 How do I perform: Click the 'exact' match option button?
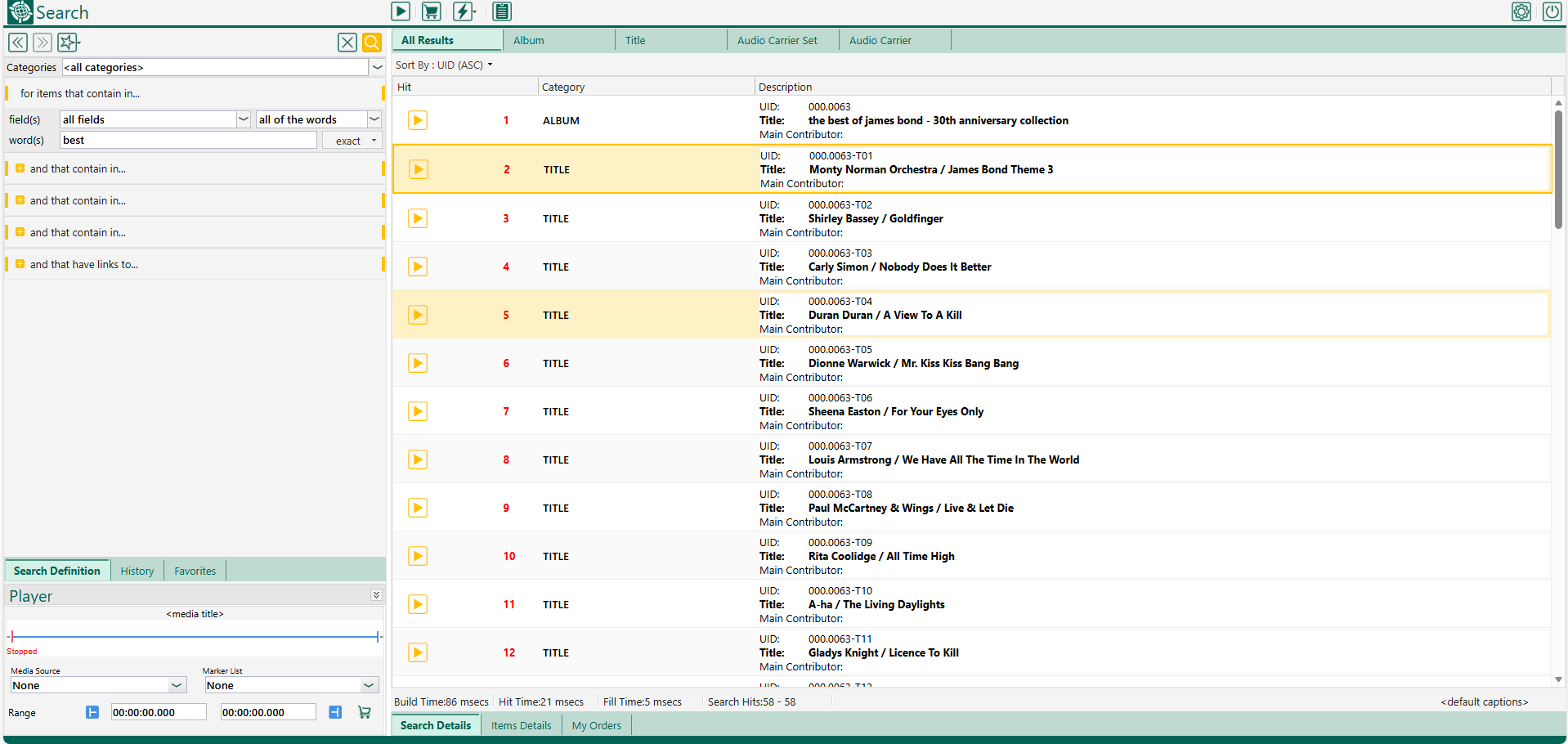click(x=352, y=141)
